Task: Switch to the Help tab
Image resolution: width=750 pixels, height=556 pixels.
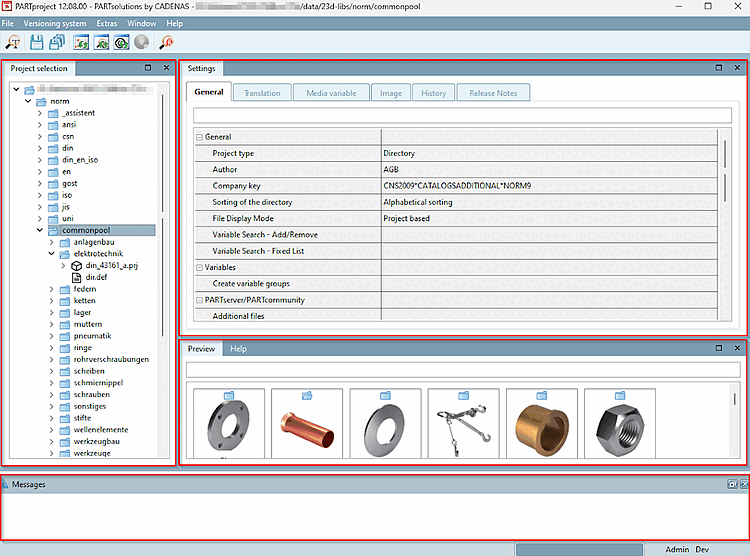Action: tap(238, 349)
